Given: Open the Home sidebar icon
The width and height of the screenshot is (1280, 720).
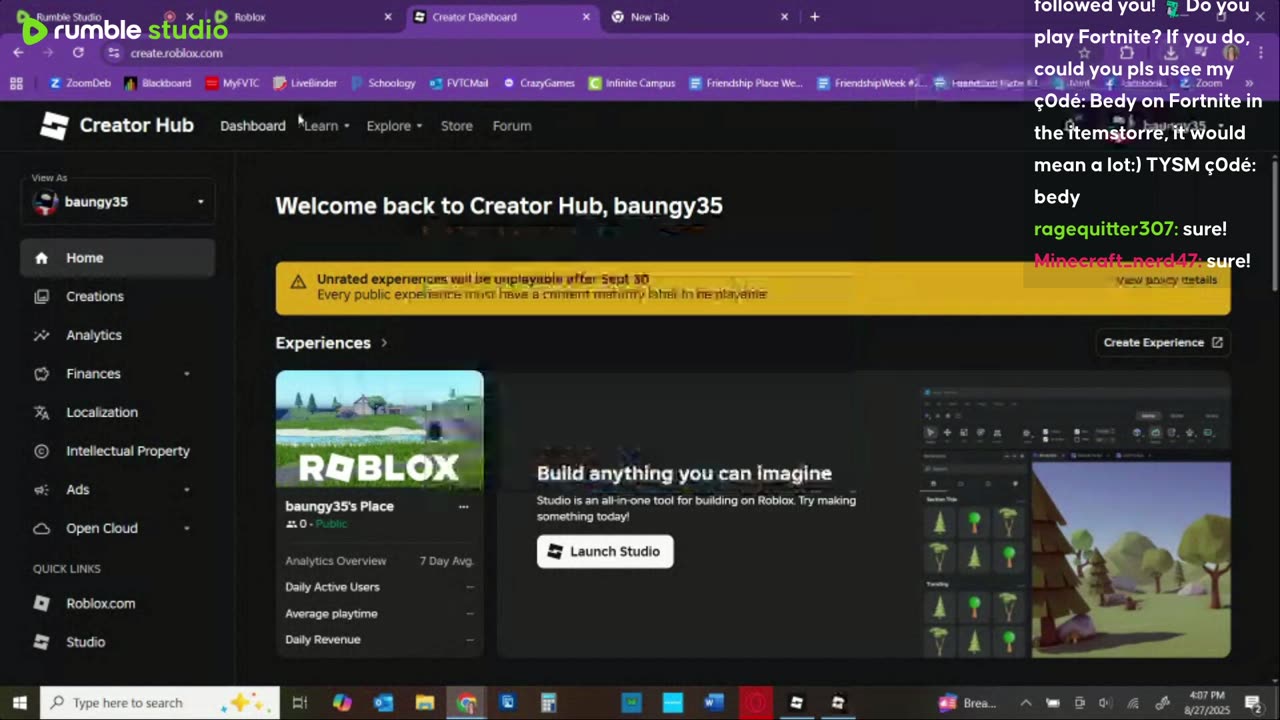Looking at the screenshot, I should coord(41,258).
